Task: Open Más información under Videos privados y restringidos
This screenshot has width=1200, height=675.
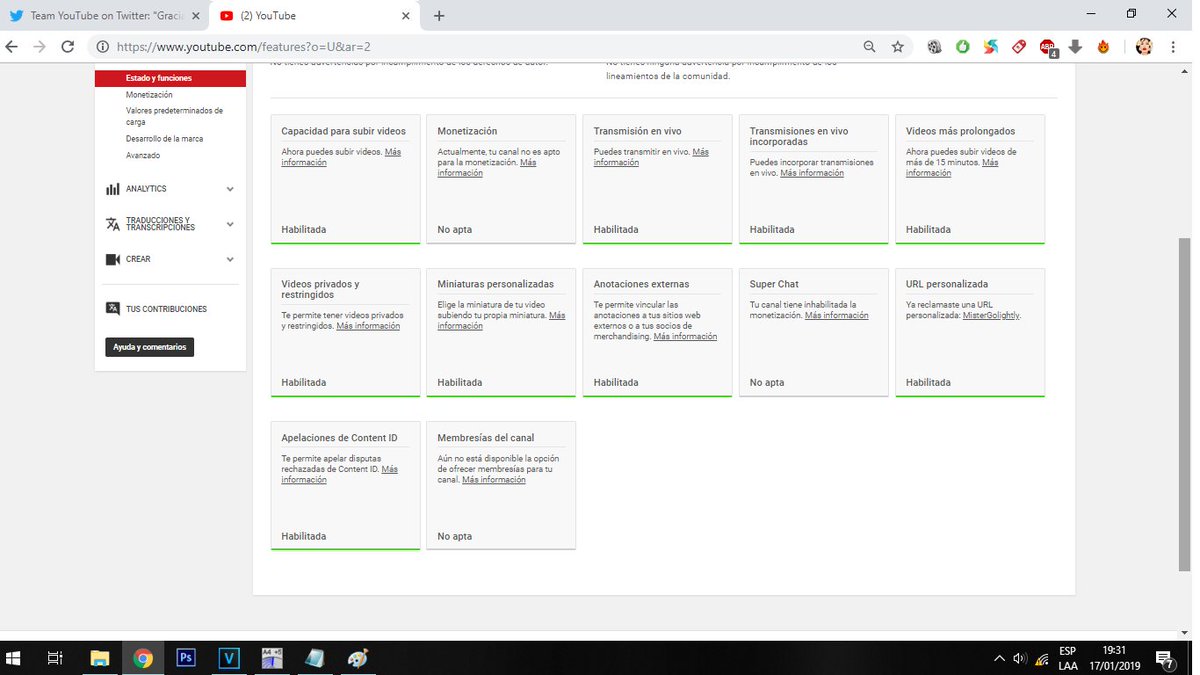Action: (368, 326)
